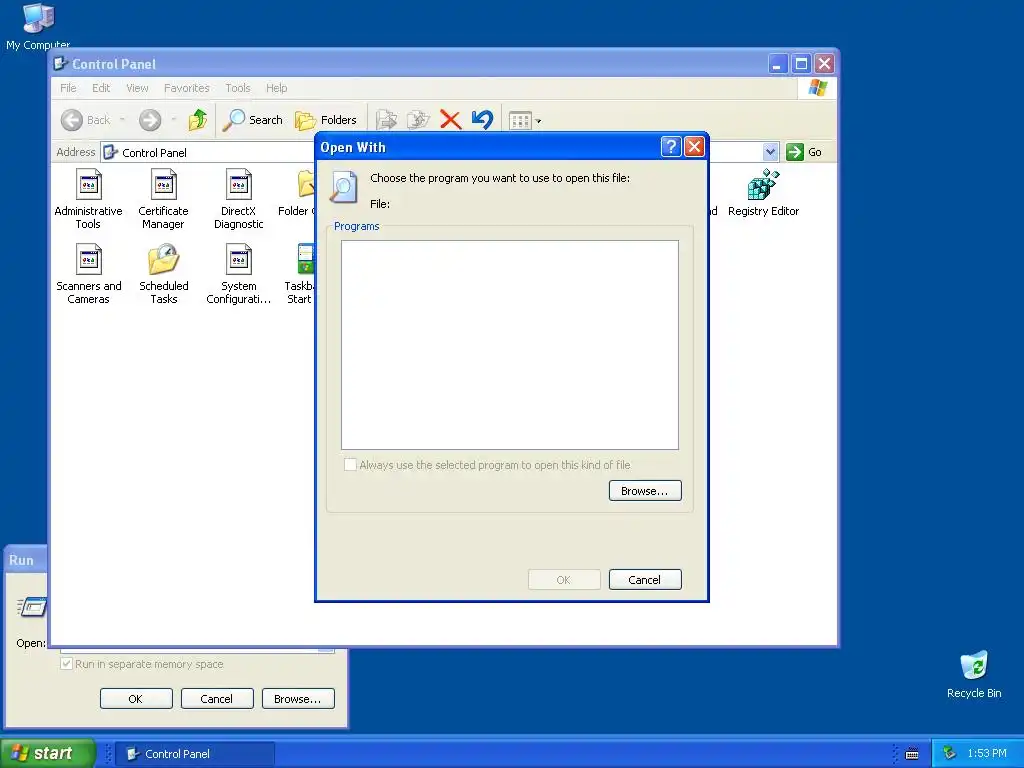Open the Forward button history dropdown
The image size is (1024, 768).
click(x=173, y=120)
